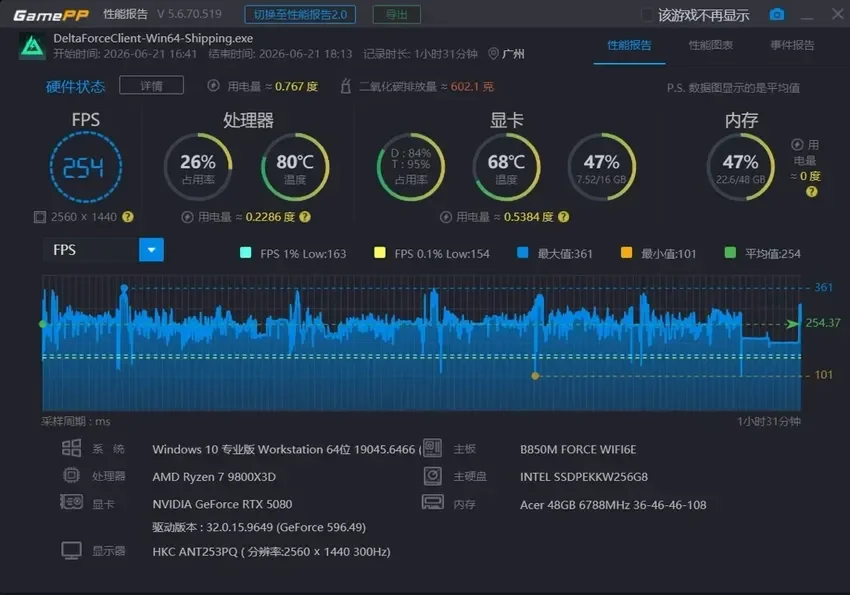
Task: Click the power icon next to total 用电量
Action: pos(214,86)
